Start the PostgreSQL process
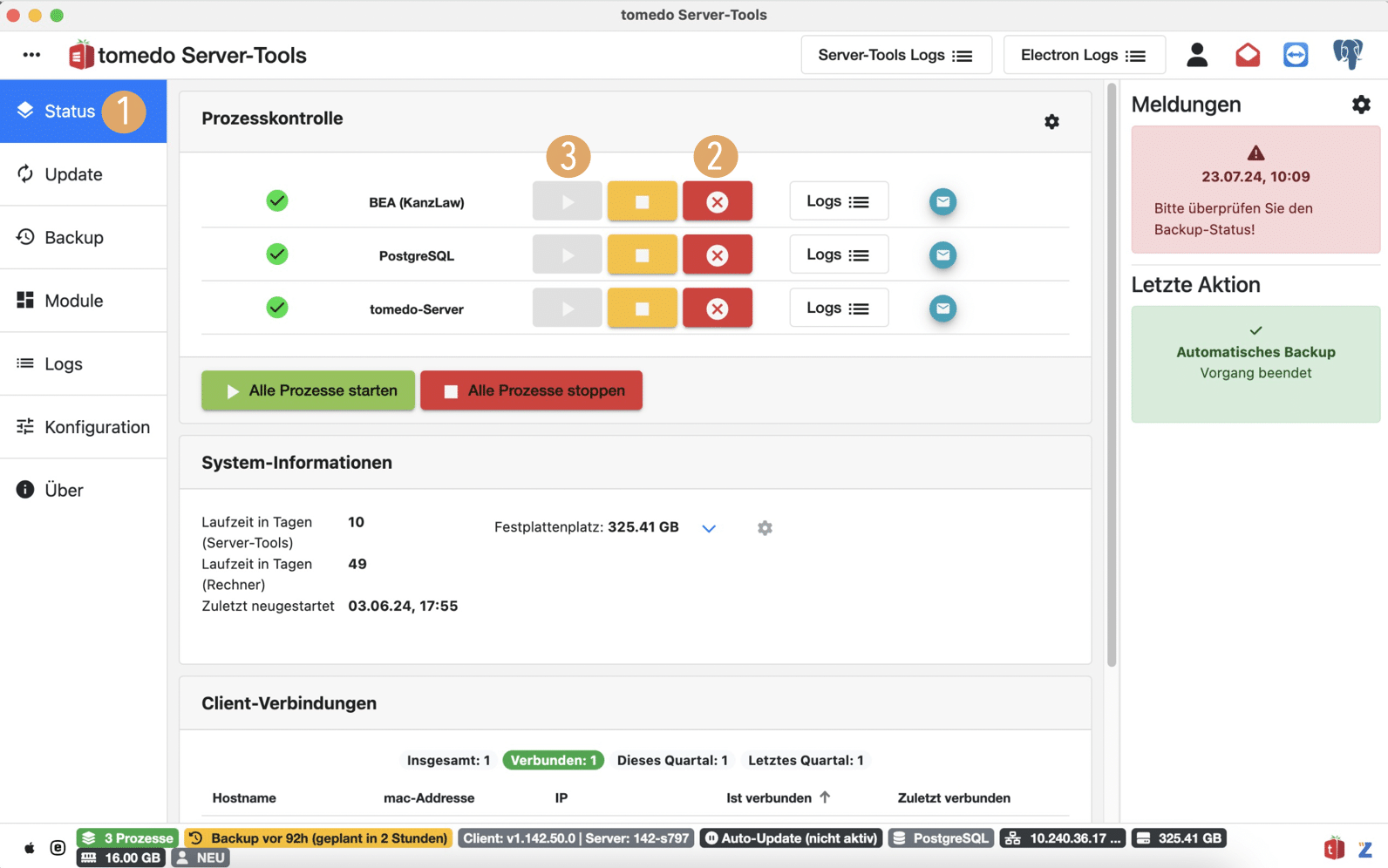Image resolution: width=1388 pixels, height=868 pixels. [x=568, y=255]
